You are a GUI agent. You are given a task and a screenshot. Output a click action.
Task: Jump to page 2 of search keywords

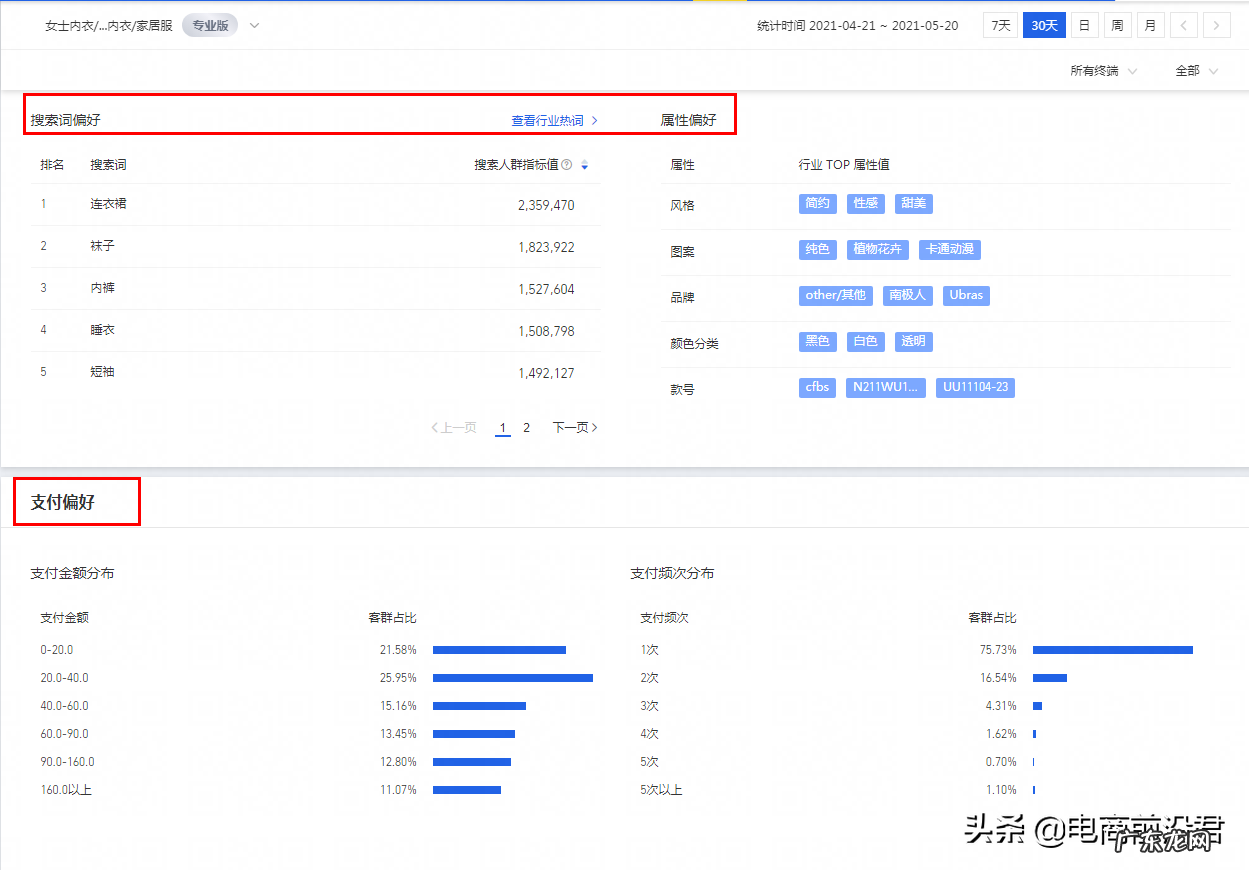(x=526, y=427)
